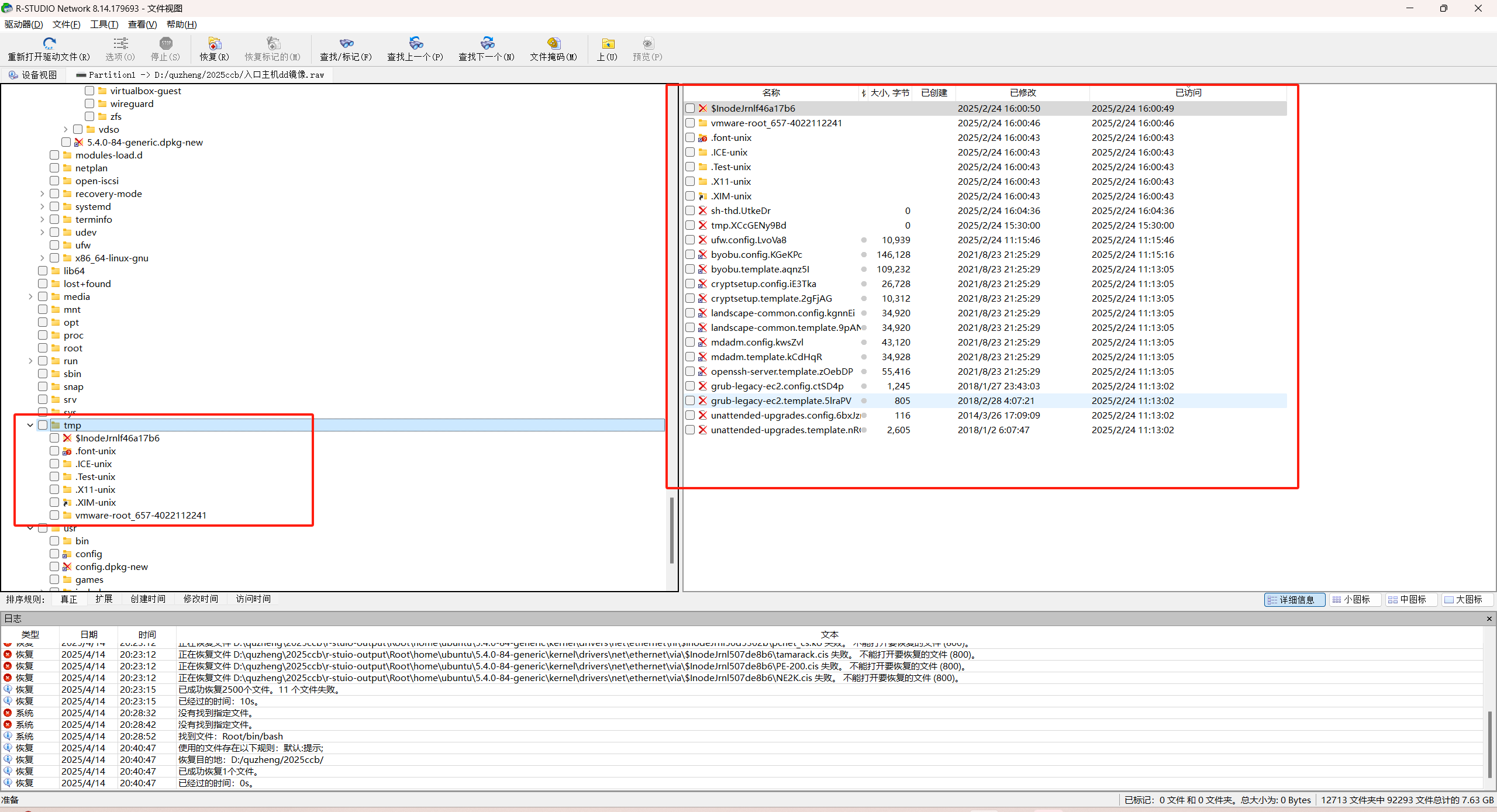Viewport: 1497px width, 812px height.
Task: Expand the recovery-mode tree node
Action: coord(42,194)
